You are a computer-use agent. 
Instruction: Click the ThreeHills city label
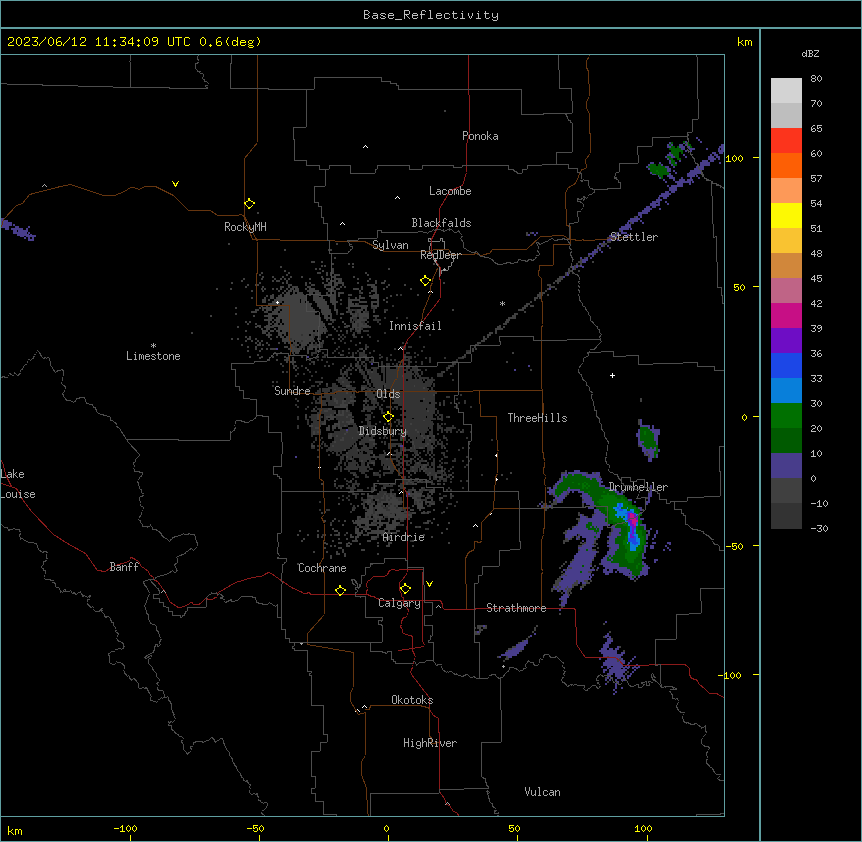(538, 418)
